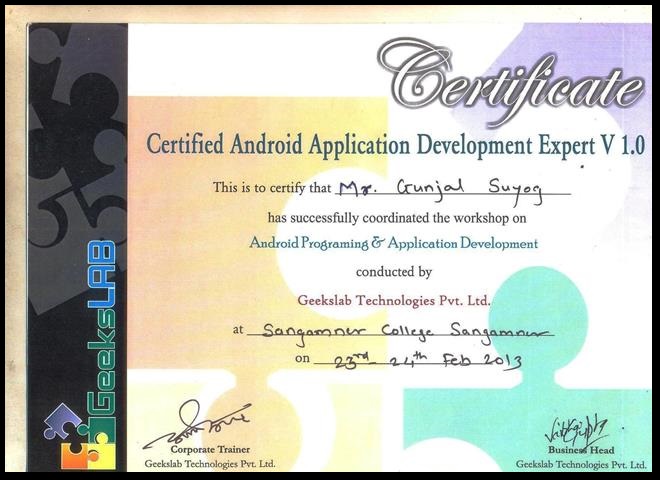Click 'Geekslab Technologies Pvt. Ltd.' under Corporate Trainer
Viewport: 660px width, 480px height.
coord(210,464)
